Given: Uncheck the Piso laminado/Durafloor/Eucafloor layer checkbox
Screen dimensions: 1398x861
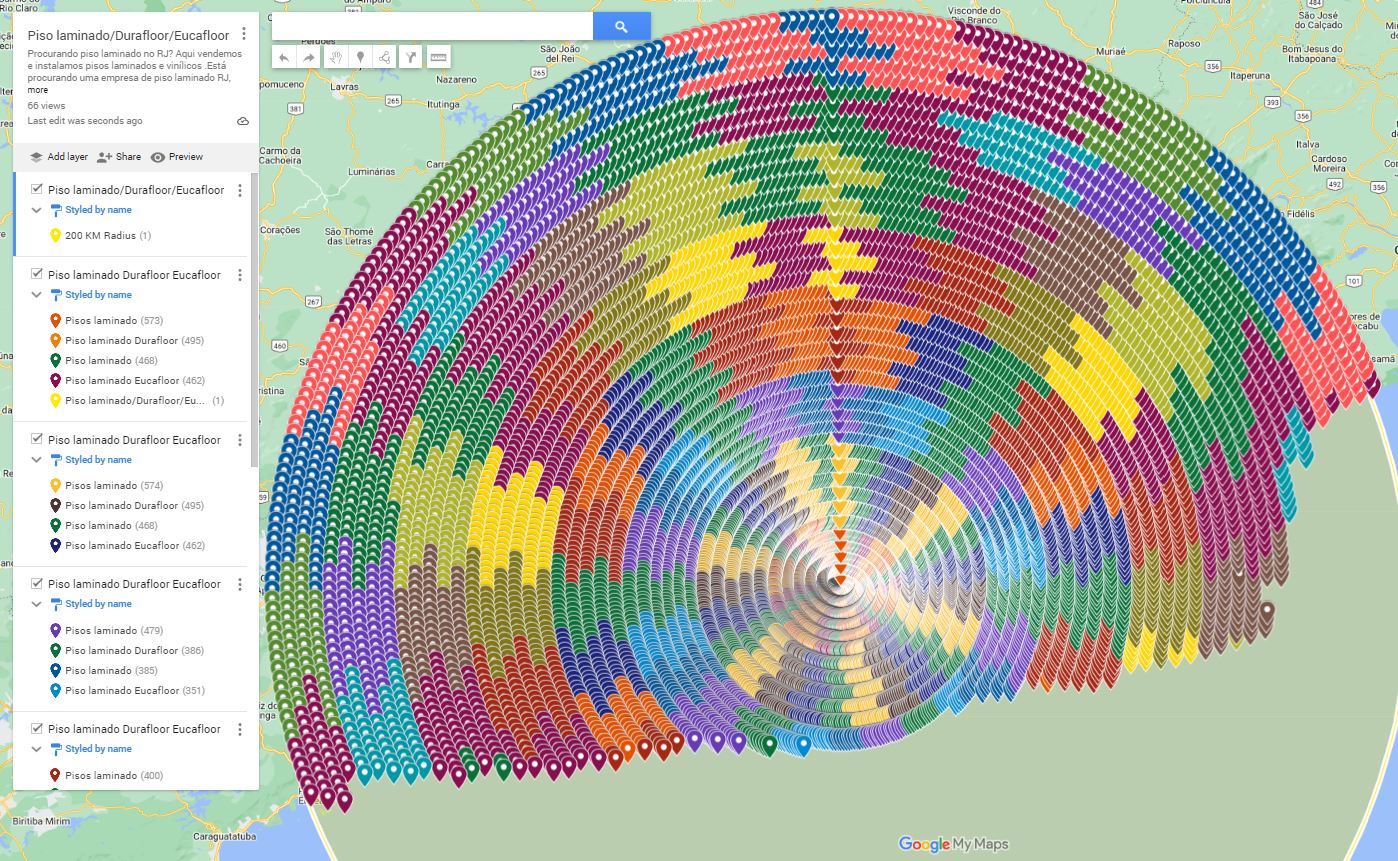Looking at the screenshot, I should pos(37,189).
